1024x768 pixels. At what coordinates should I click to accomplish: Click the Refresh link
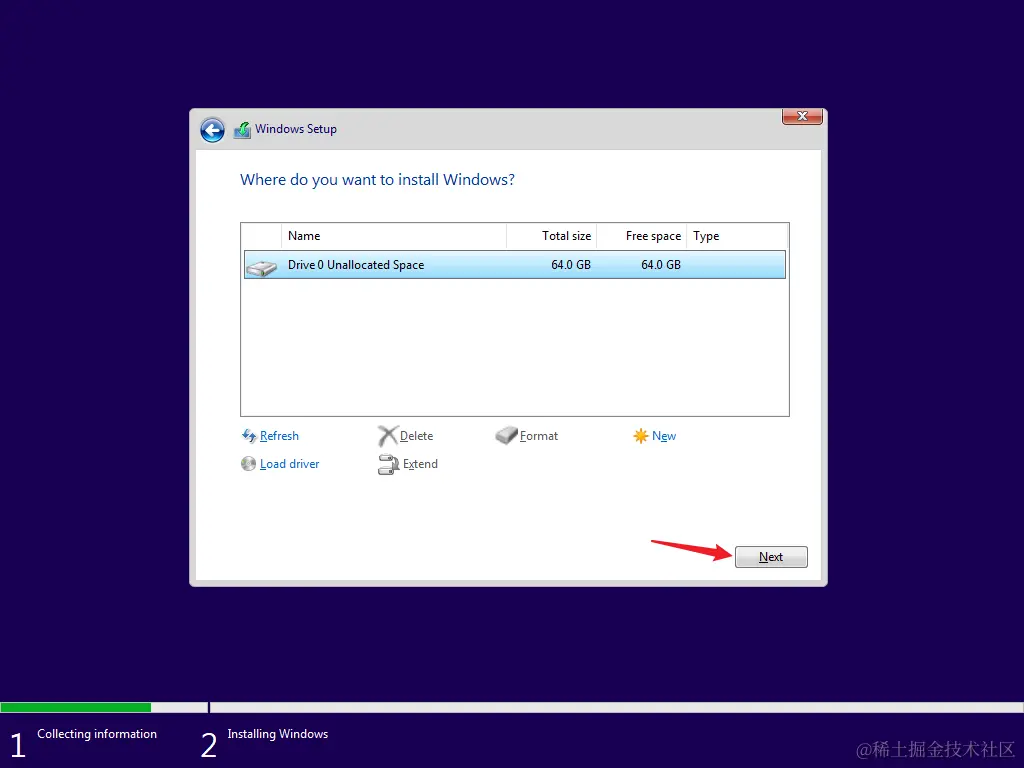pyautogui.click(x=279, y=436)
